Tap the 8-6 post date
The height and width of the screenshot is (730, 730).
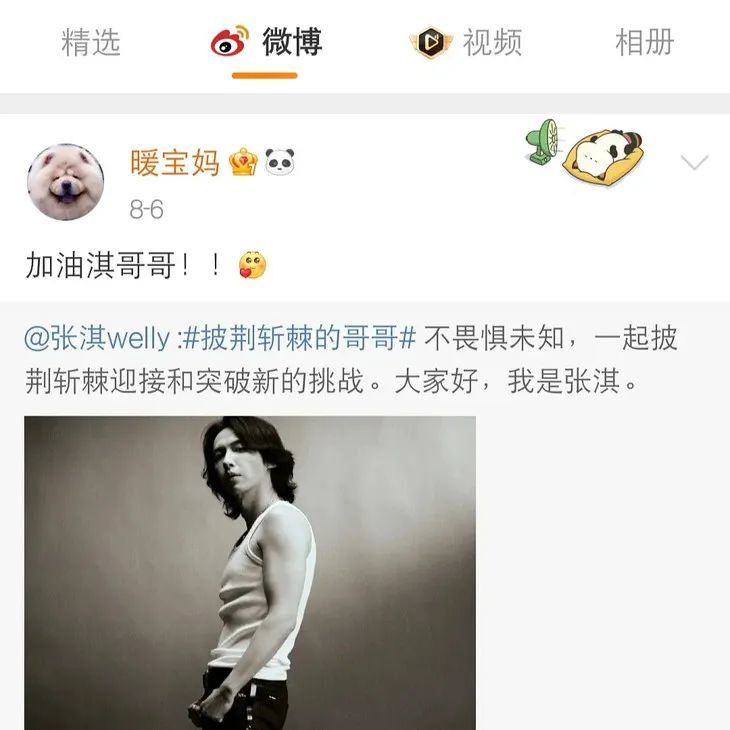click(x=147, y=210)
